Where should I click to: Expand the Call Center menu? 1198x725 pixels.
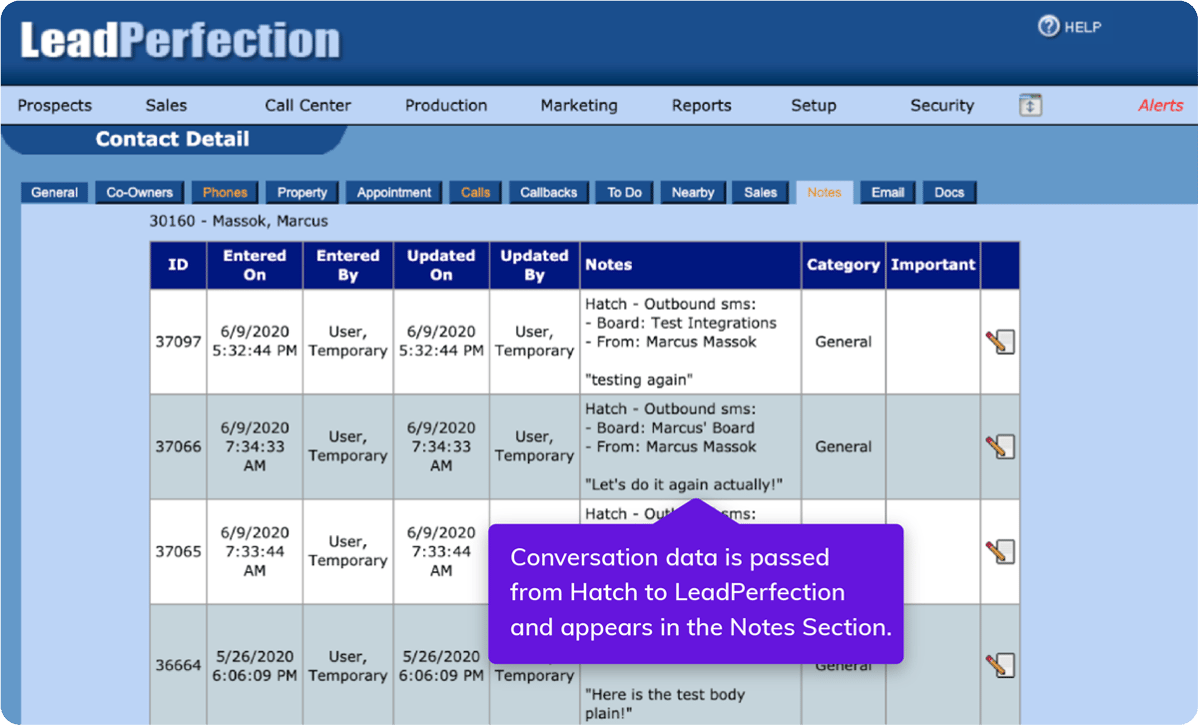click(x=307, y=104)
